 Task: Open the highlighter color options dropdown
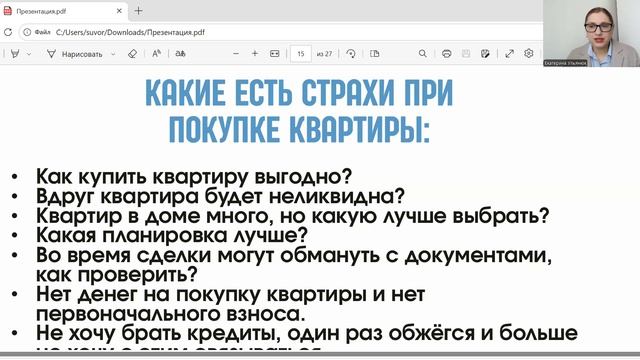point(29,54)
